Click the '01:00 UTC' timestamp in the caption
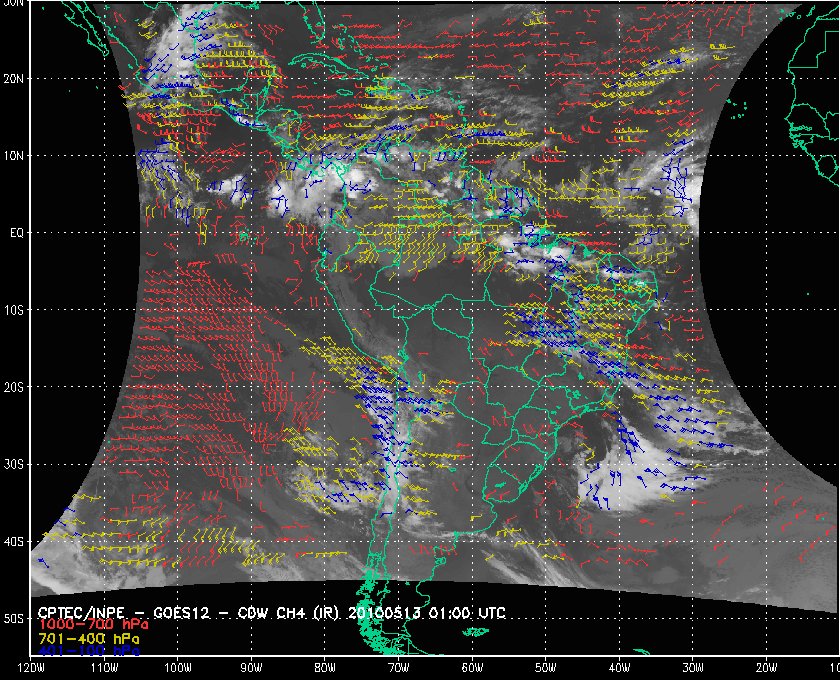This screenshot has width=840, height=680. coord(467,613)
